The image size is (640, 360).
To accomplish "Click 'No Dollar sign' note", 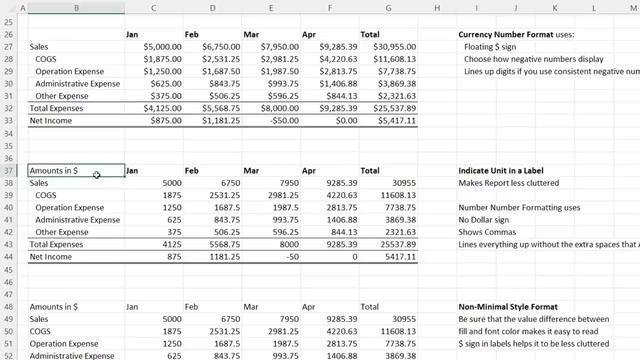I will pyautogui.click(x=484, y=220).
